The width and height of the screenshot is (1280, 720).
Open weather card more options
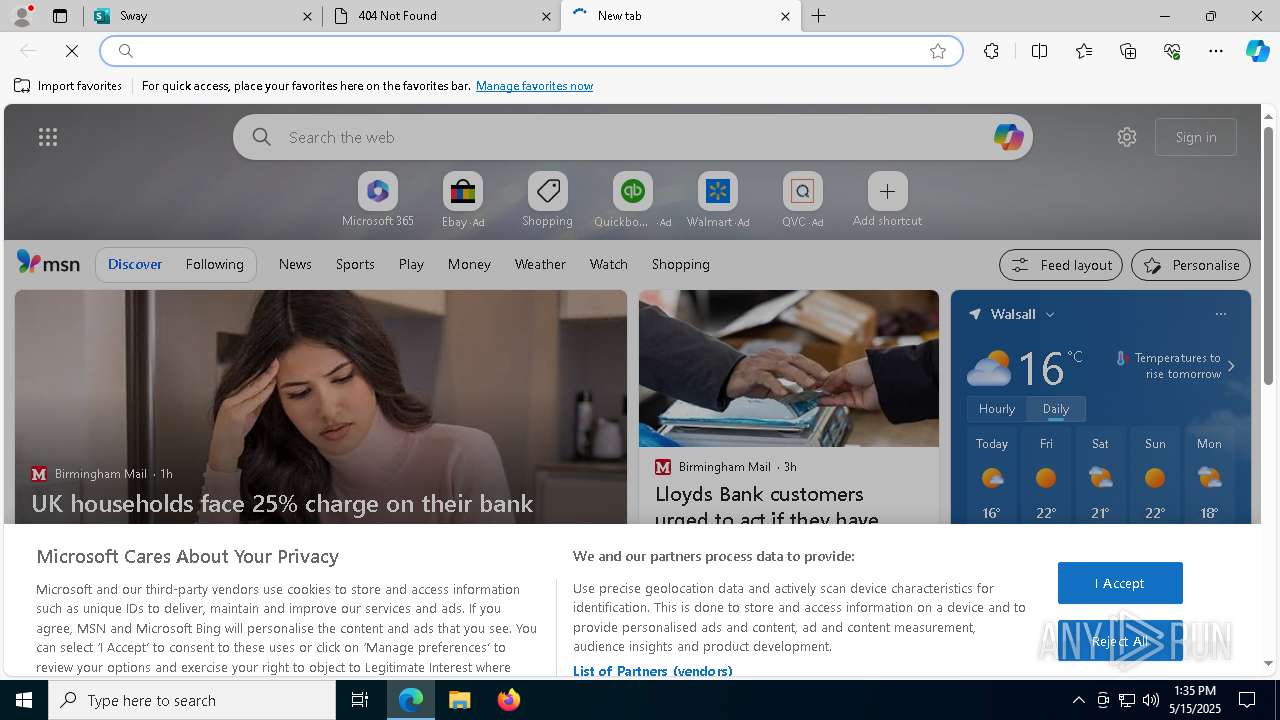(x=1220, y=314)
